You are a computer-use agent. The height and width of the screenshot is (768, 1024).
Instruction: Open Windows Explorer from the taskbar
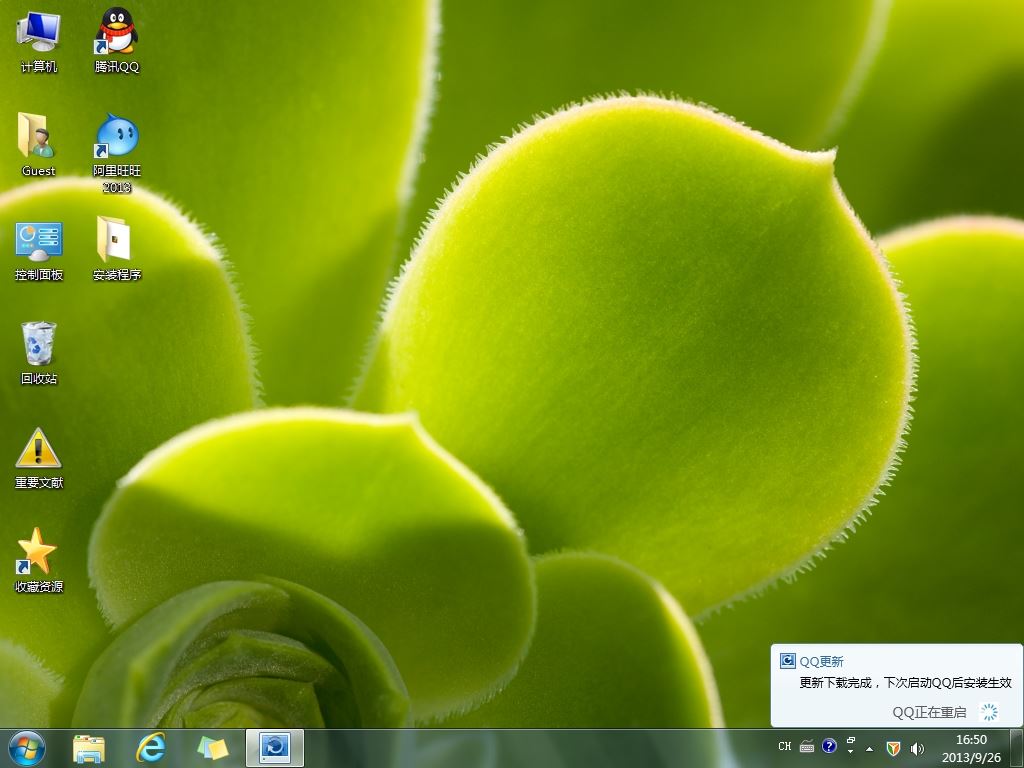point(89,748)
